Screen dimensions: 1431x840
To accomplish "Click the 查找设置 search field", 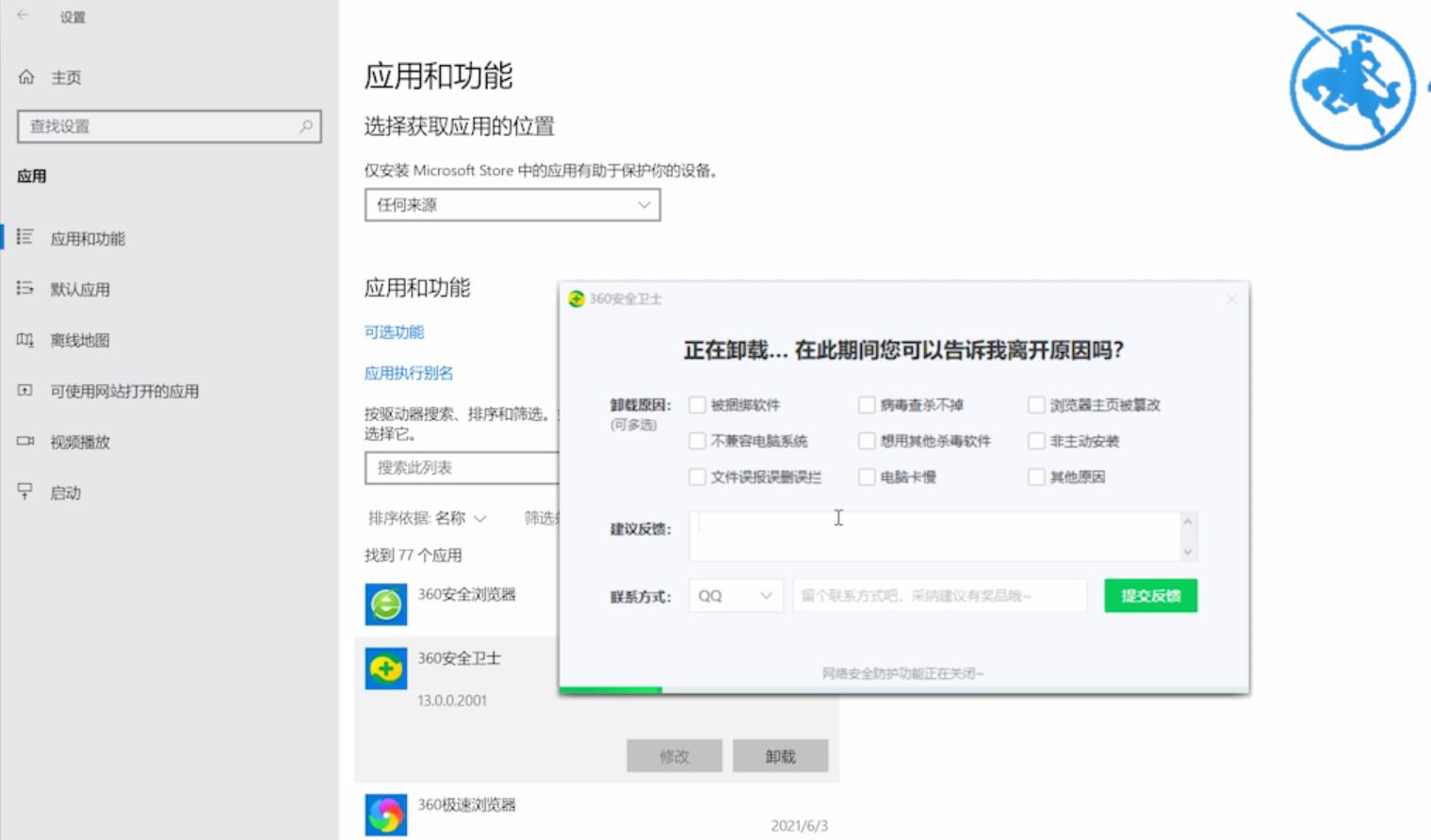I will coord(170,126).
